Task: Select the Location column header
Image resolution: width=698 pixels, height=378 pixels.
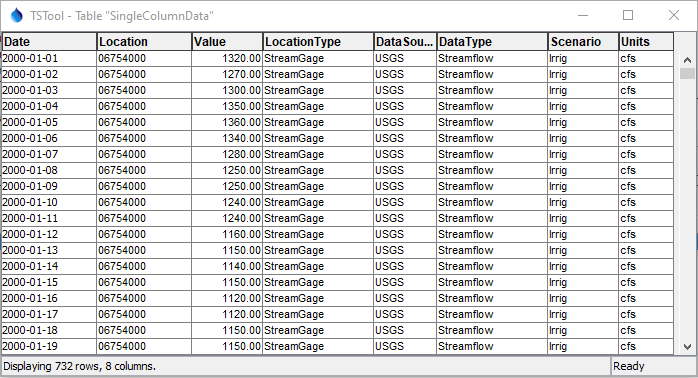Action: [x=144, y=42]
